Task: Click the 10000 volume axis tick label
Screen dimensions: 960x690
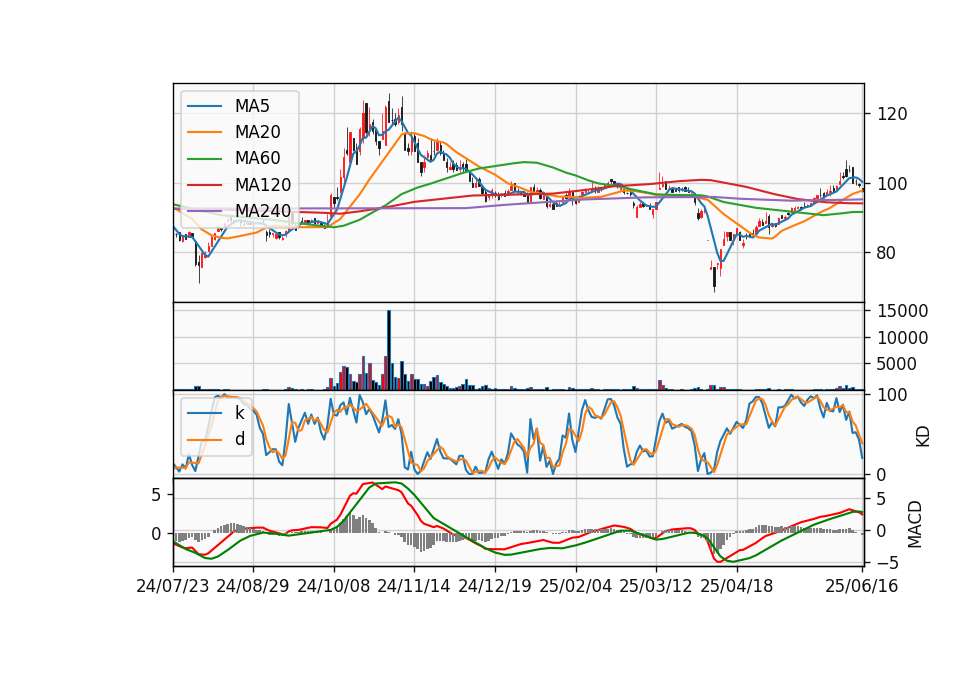Action: tap(902, 337)
